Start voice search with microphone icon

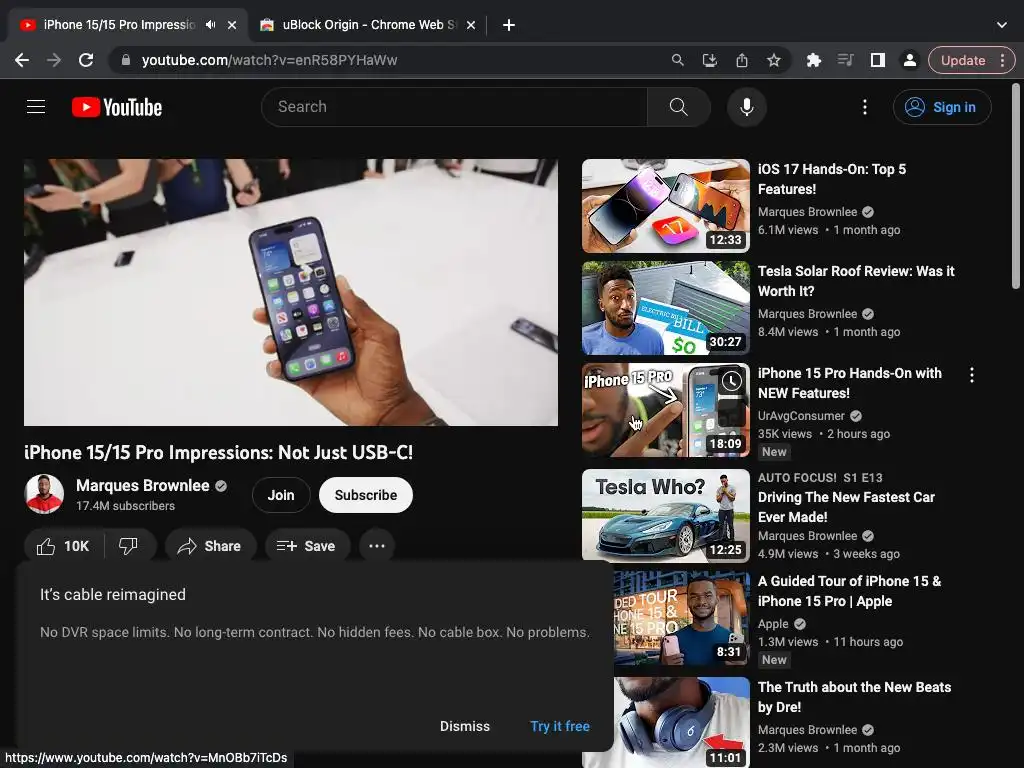point(746,106)
